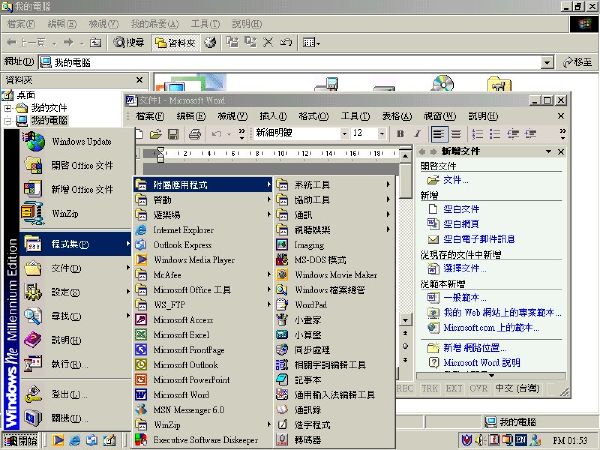Start Windows Media Player from Programs menu
This screenshot has height=450, width=600.
[203, 260]
